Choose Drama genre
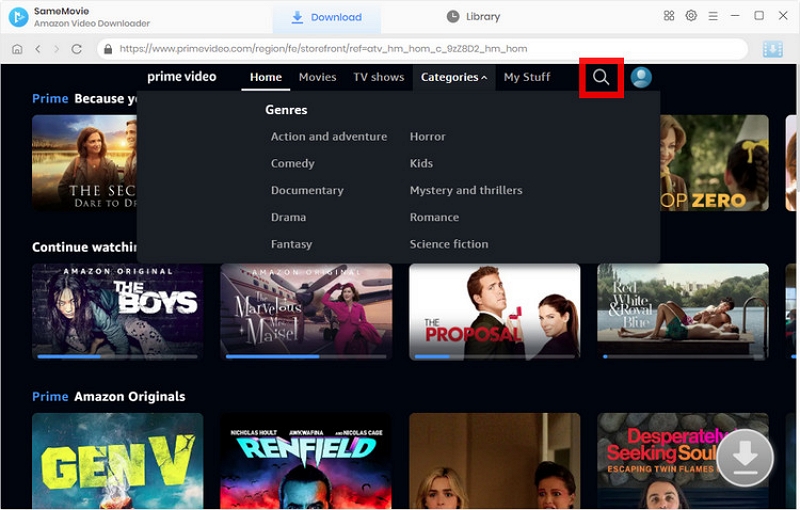The width and height of the screenshot is (800, 510). pos(288,217)
